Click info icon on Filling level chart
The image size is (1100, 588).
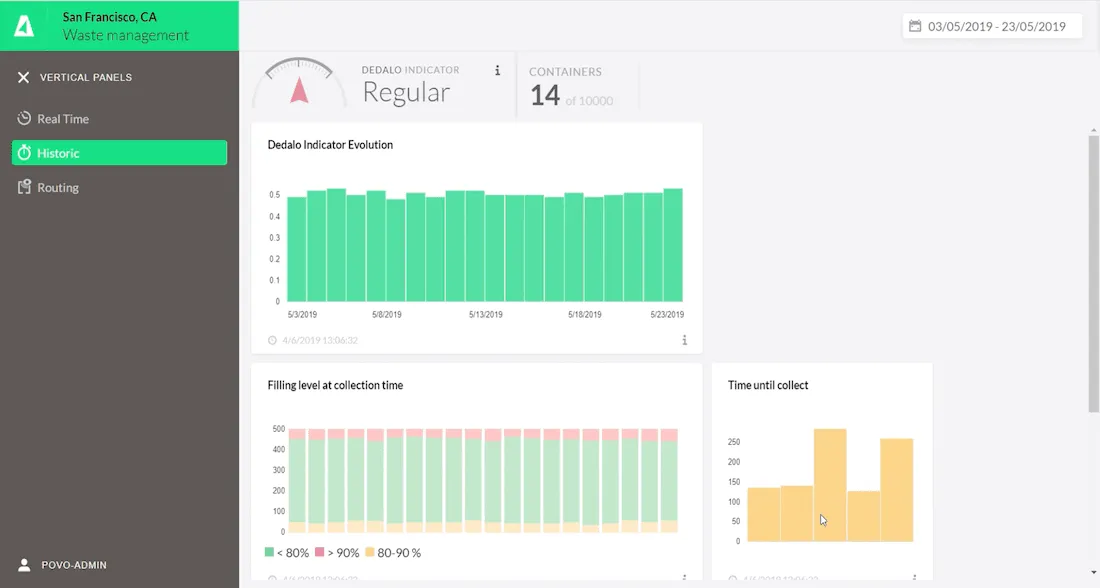pyautogui.click(x=684, y=578)
